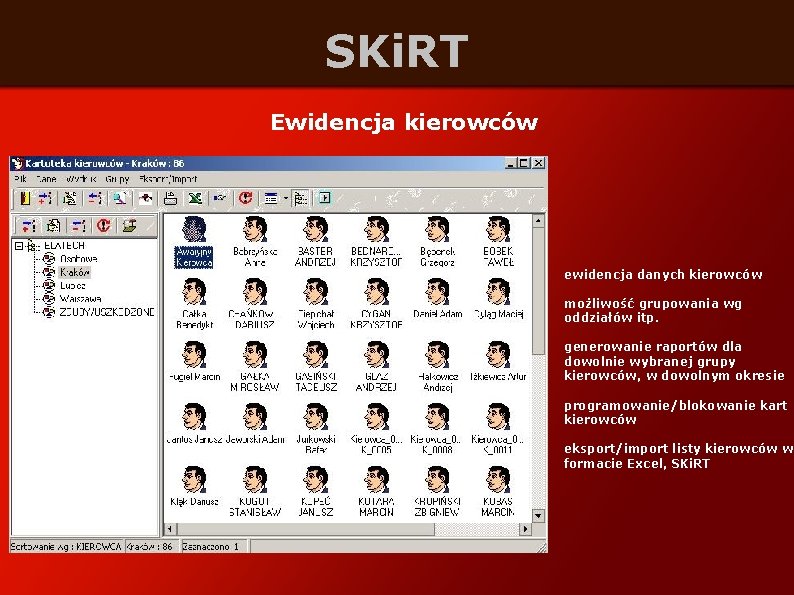The height and width of the screenshot is (595, 794).
Task: Click the list view mode icon
Action: tap(271, 198)
